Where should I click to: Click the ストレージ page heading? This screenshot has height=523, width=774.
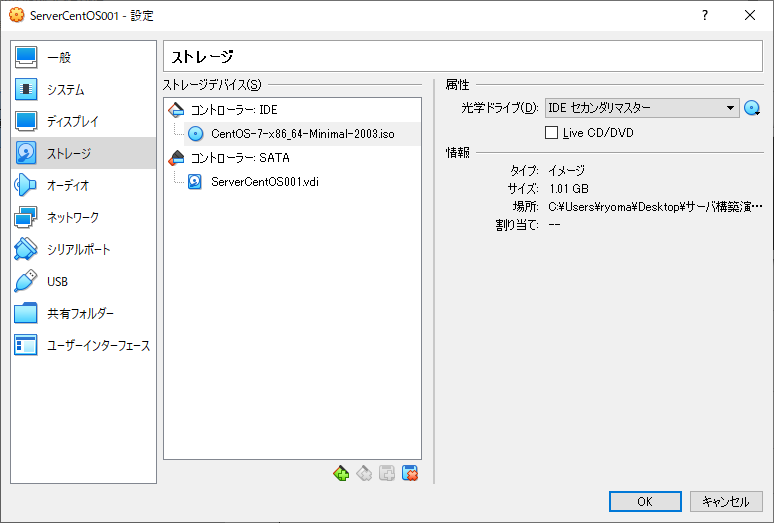click(202, 57)
